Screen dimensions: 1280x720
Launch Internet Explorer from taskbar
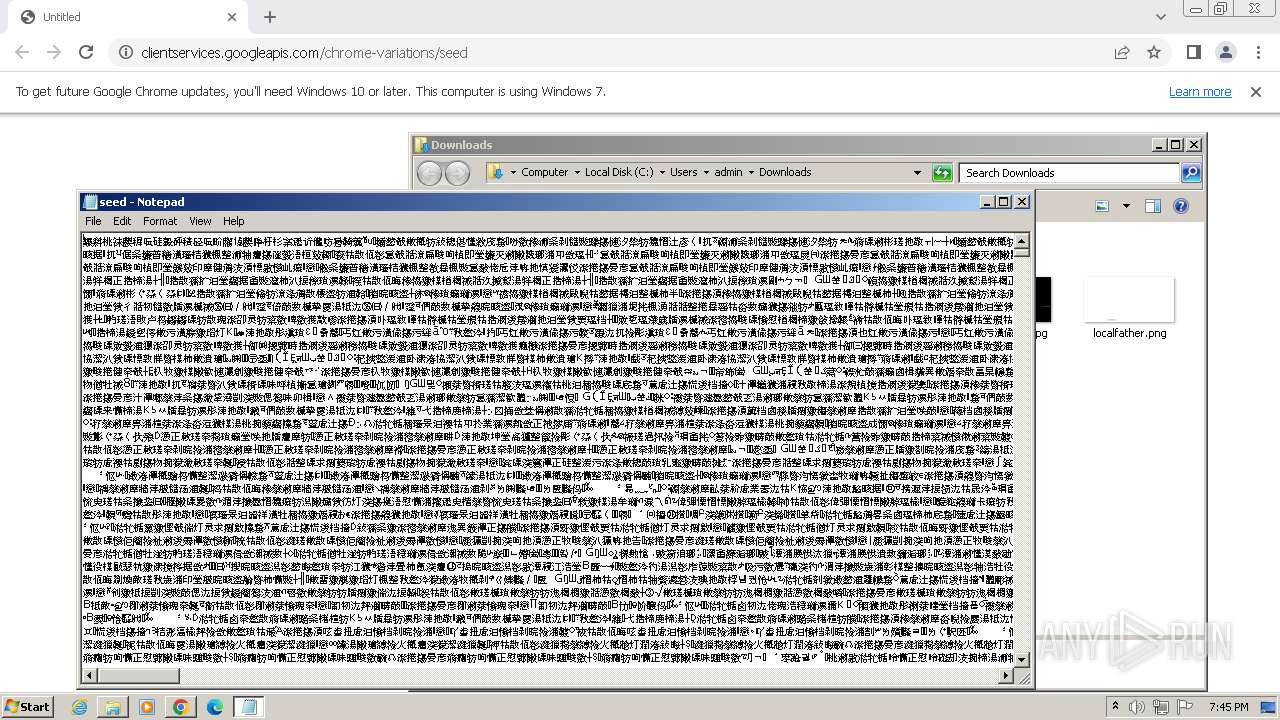tap(80, 707)
